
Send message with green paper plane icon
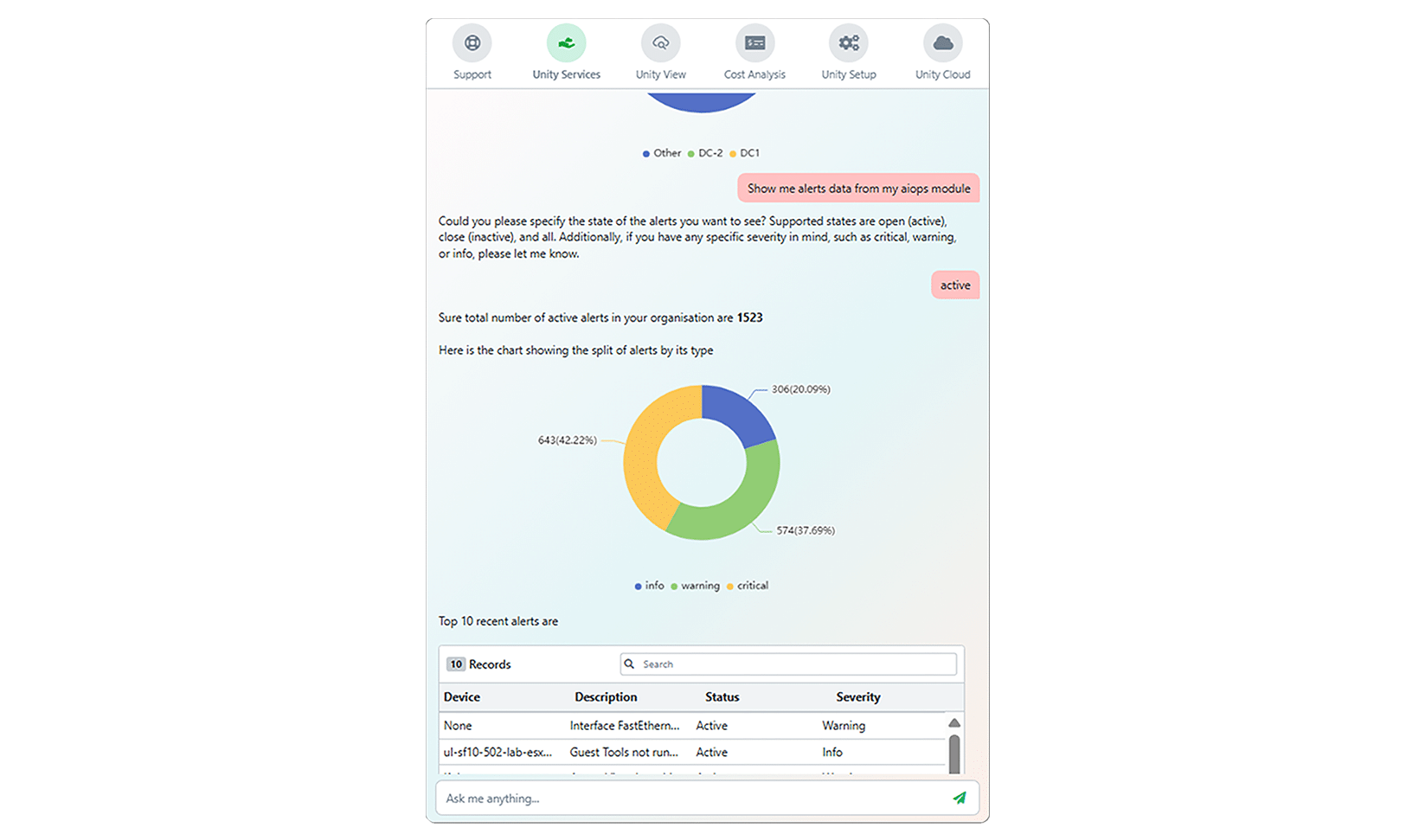click(960, 798)
